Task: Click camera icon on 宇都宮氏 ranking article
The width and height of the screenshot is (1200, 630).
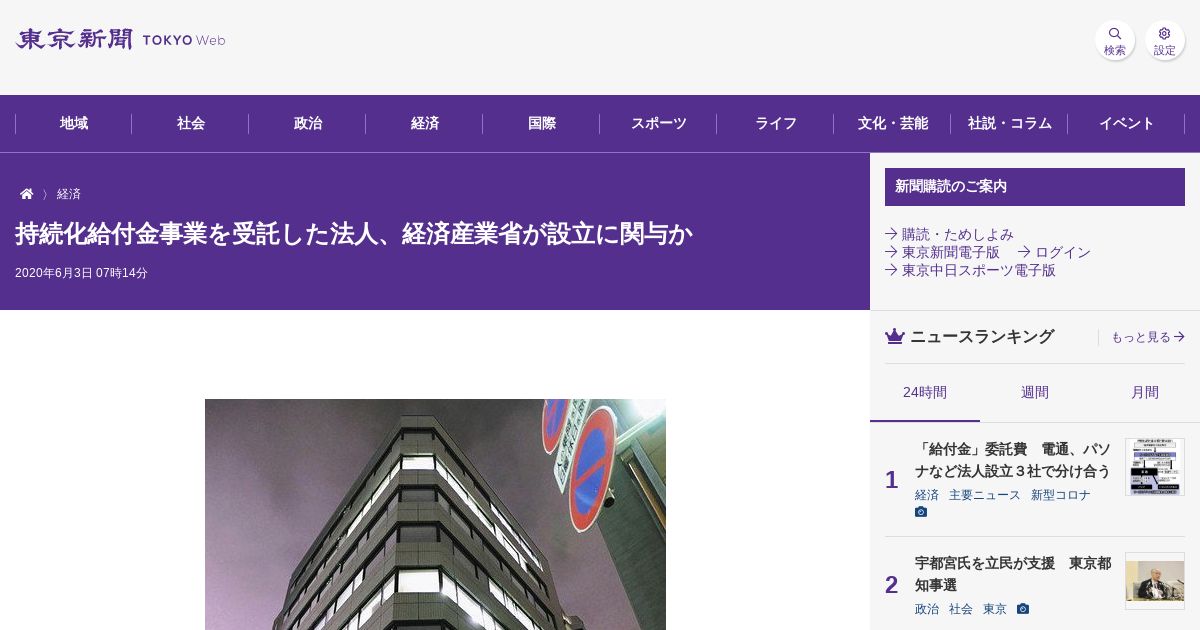Action: pyautogui.click(x=1023, y=609)
